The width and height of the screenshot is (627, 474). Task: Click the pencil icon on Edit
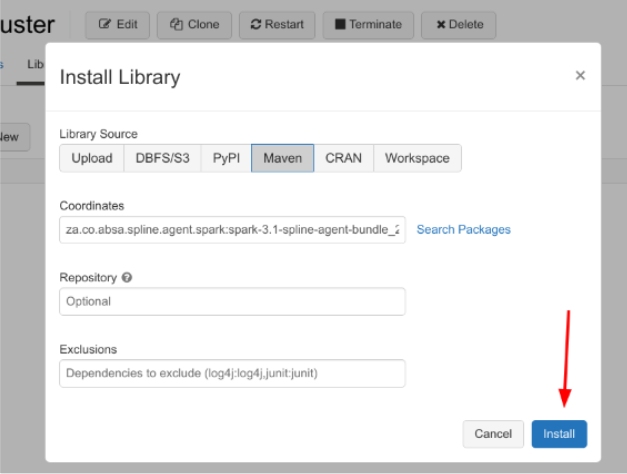(104, 24)
